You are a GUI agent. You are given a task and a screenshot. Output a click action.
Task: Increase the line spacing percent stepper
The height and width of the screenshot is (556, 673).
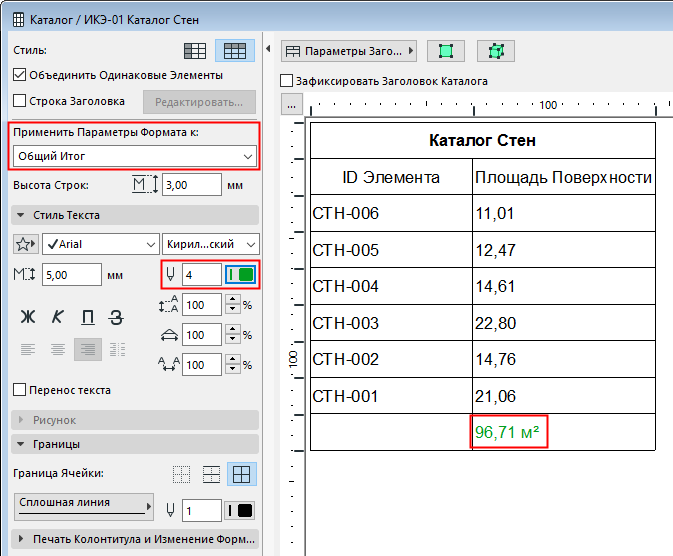tap(233, 300)
